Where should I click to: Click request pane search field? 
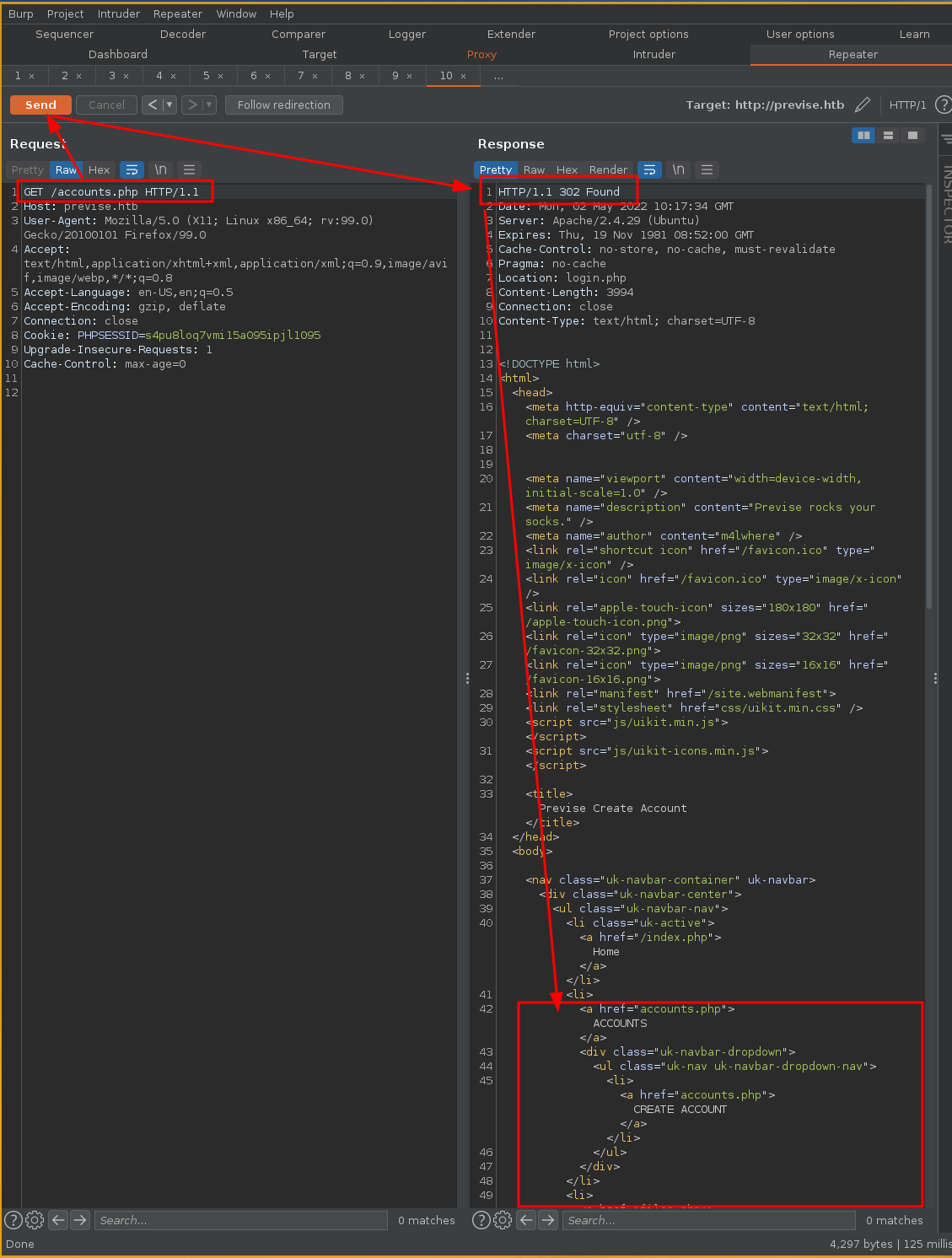click(x=240, y=1220)
